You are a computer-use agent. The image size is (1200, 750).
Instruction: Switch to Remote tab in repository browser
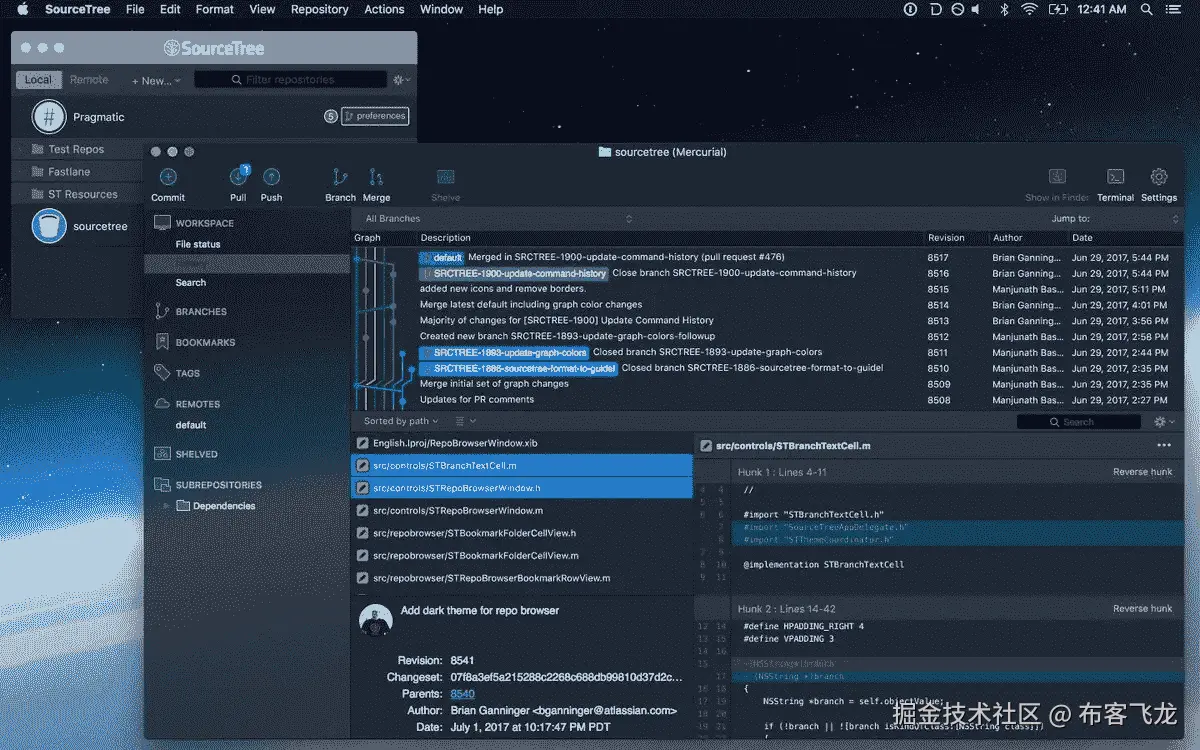coord(89,80)
